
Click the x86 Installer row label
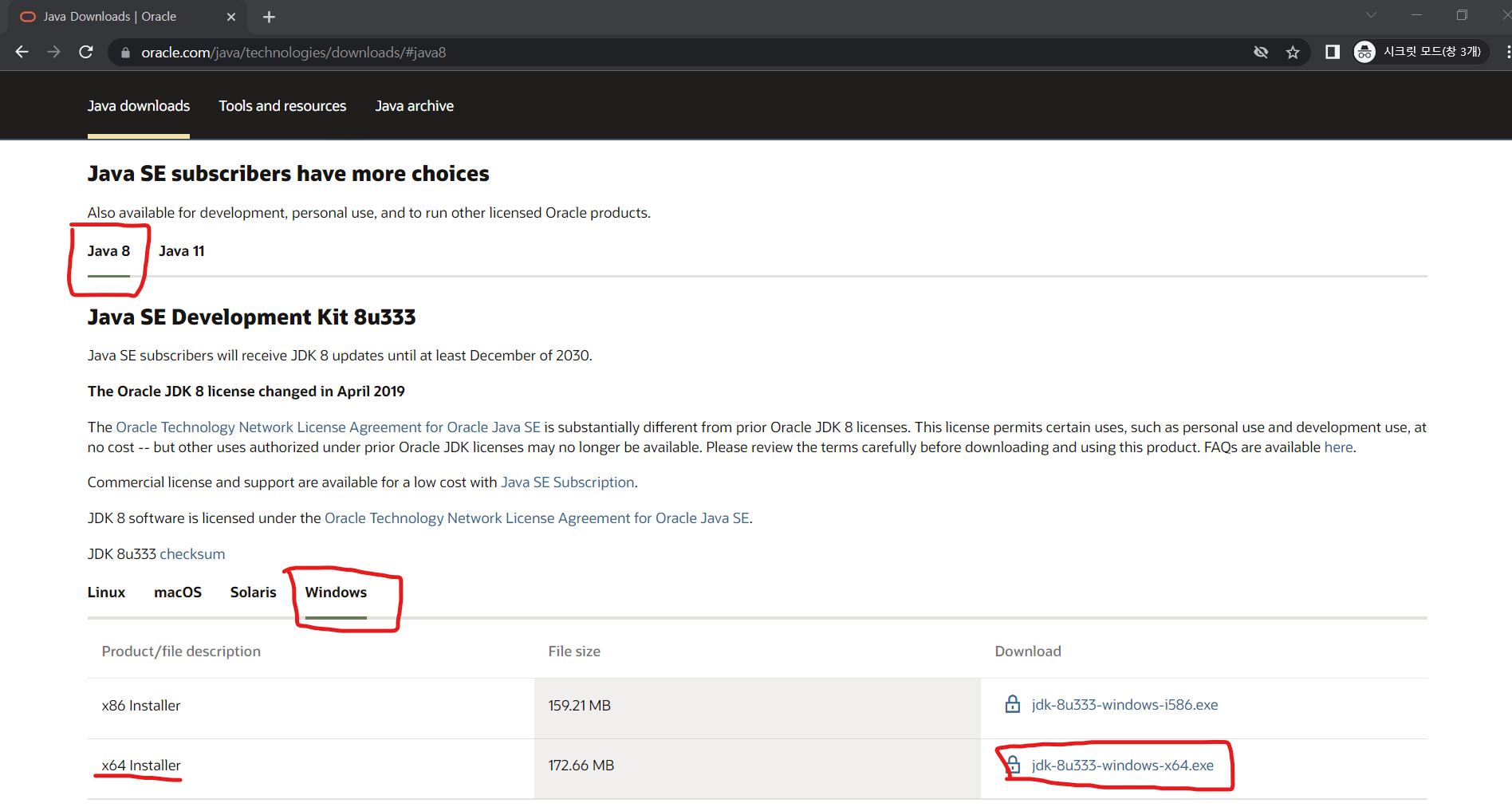point(141,706)
